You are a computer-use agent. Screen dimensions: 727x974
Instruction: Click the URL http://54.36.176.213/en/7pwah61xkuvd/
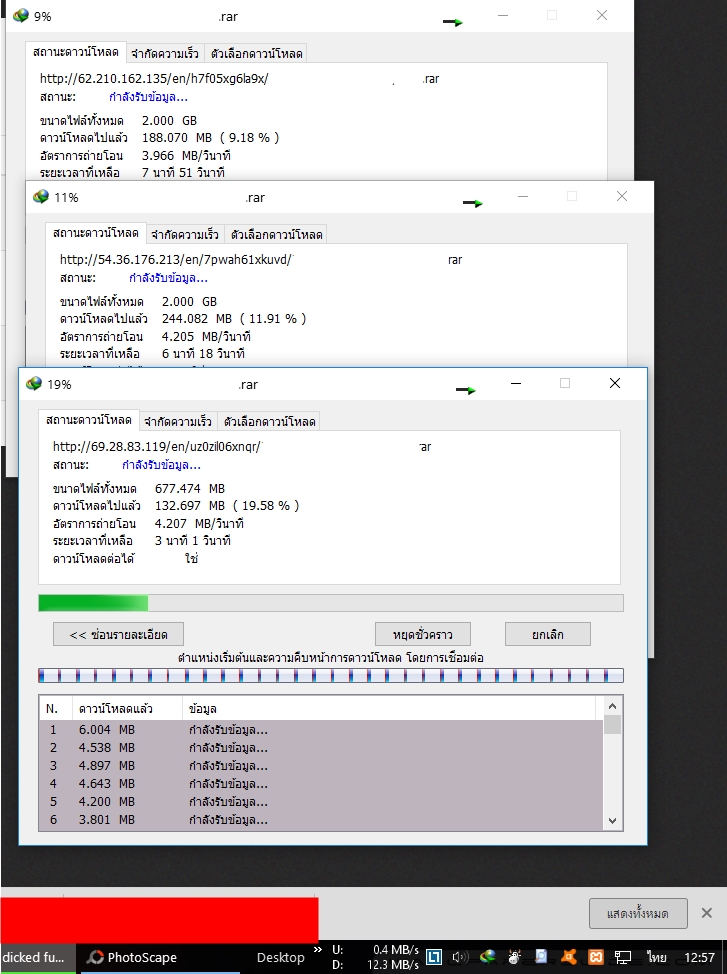tap(176, 260)
